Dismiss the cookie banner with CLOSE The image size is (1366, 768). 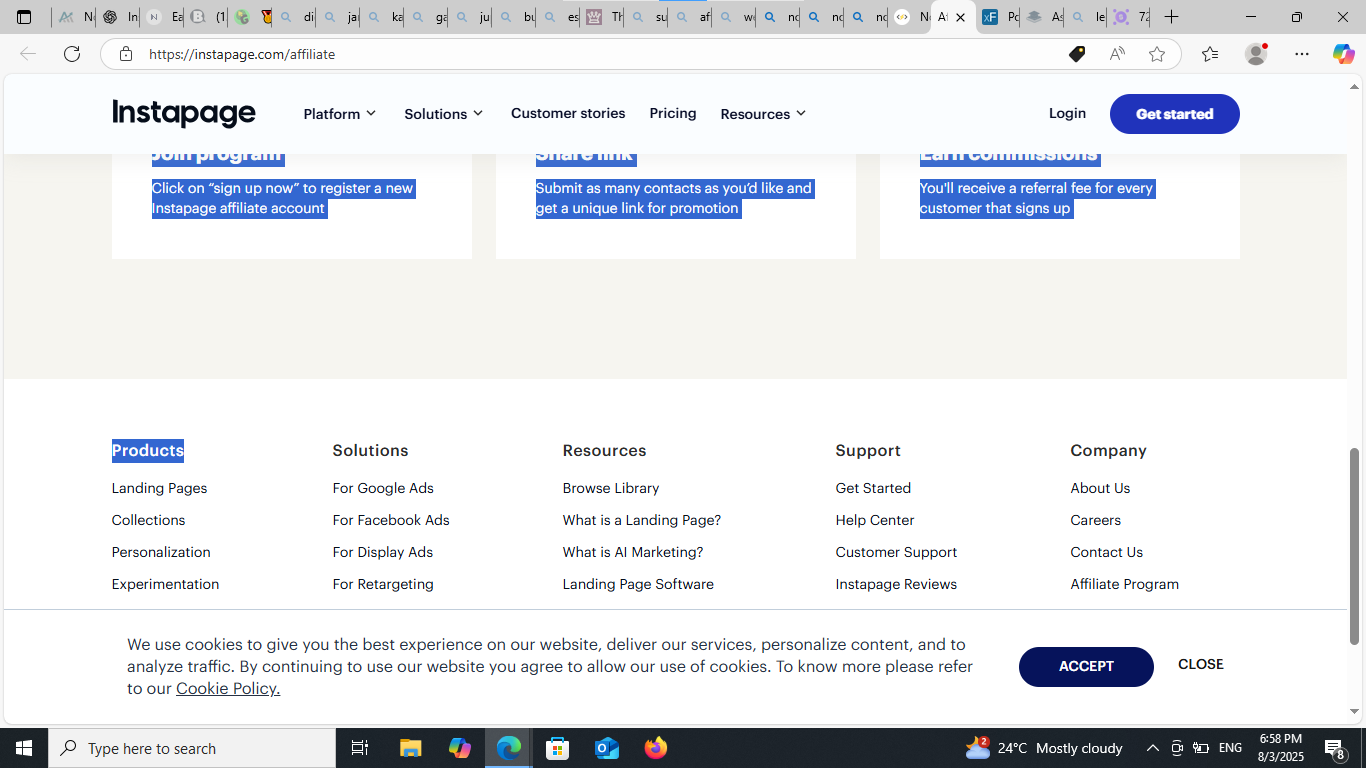pos(1200,664)
